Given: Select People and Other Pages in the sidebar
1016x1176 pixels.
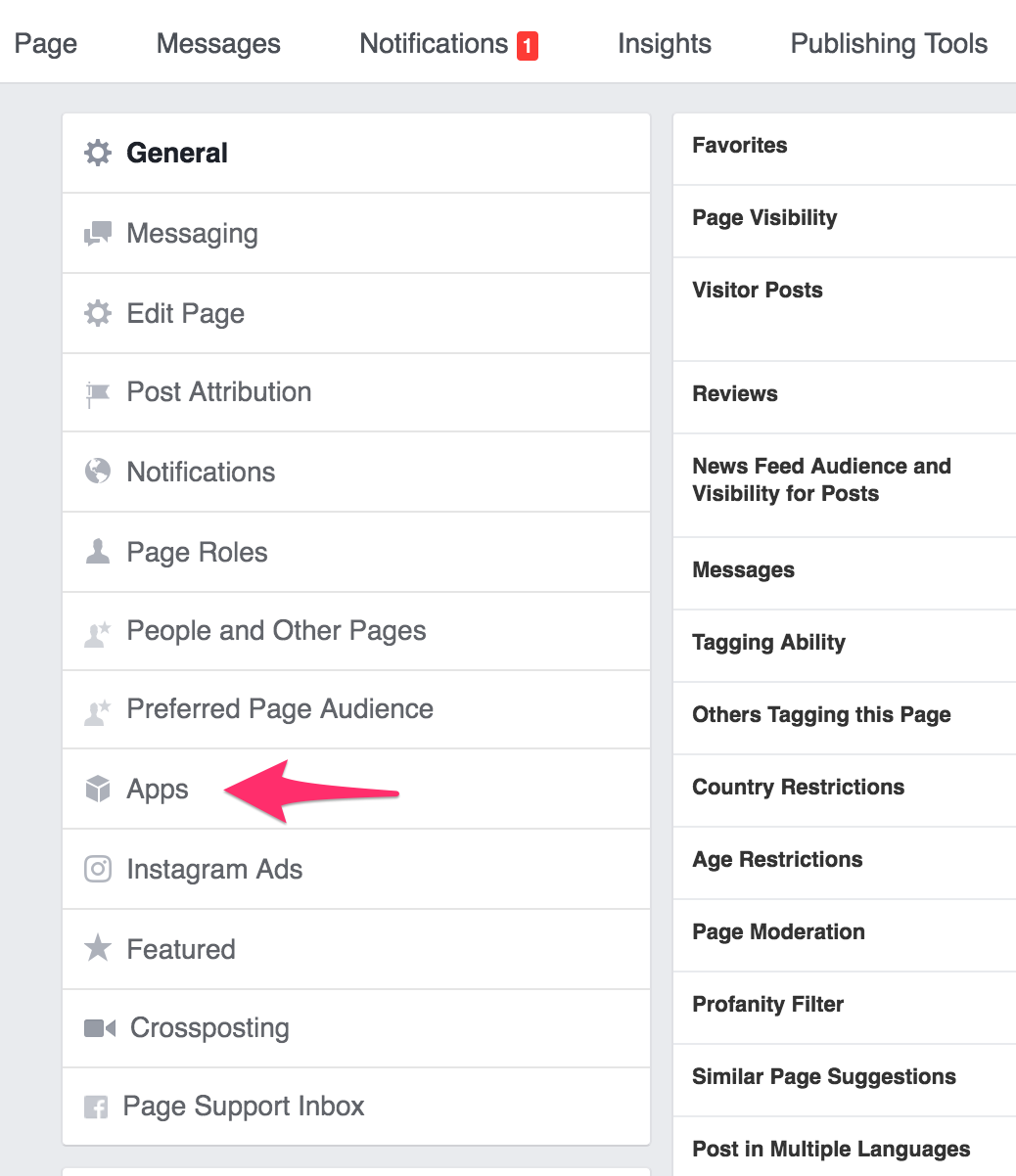Looking at the screenshot, I should 276,631.
